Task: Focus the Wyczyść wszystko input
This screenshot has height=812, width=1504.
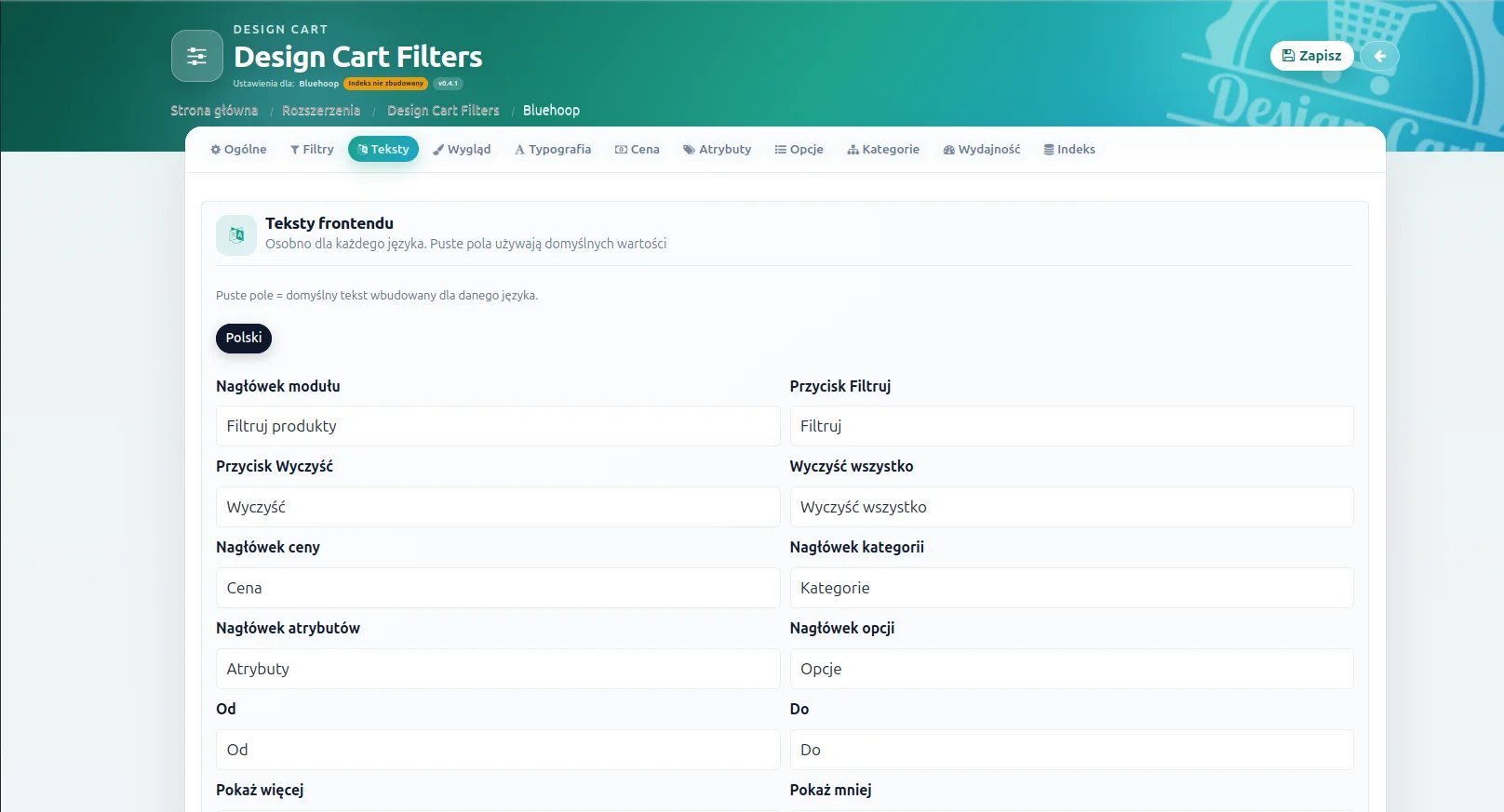Action: pos(1071,507)
